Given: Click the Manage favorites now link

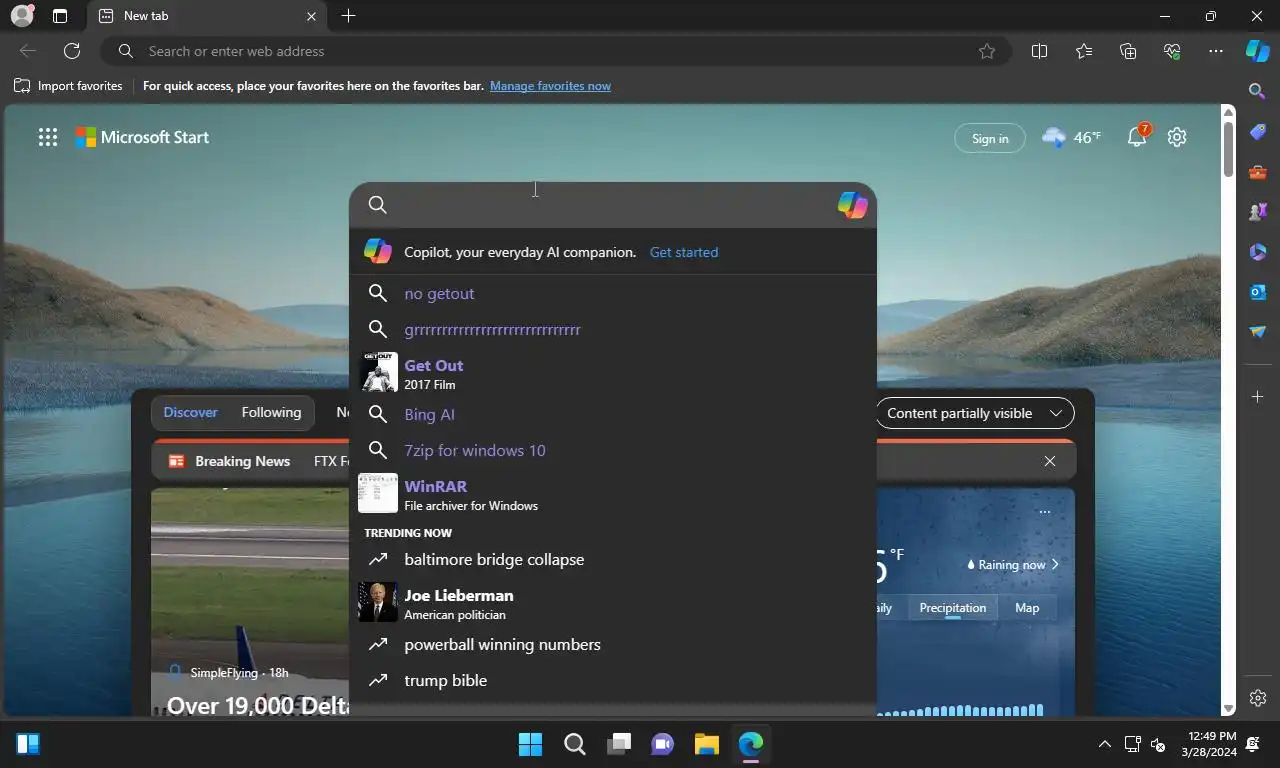Looking at the screenshot, I should 550,86.
